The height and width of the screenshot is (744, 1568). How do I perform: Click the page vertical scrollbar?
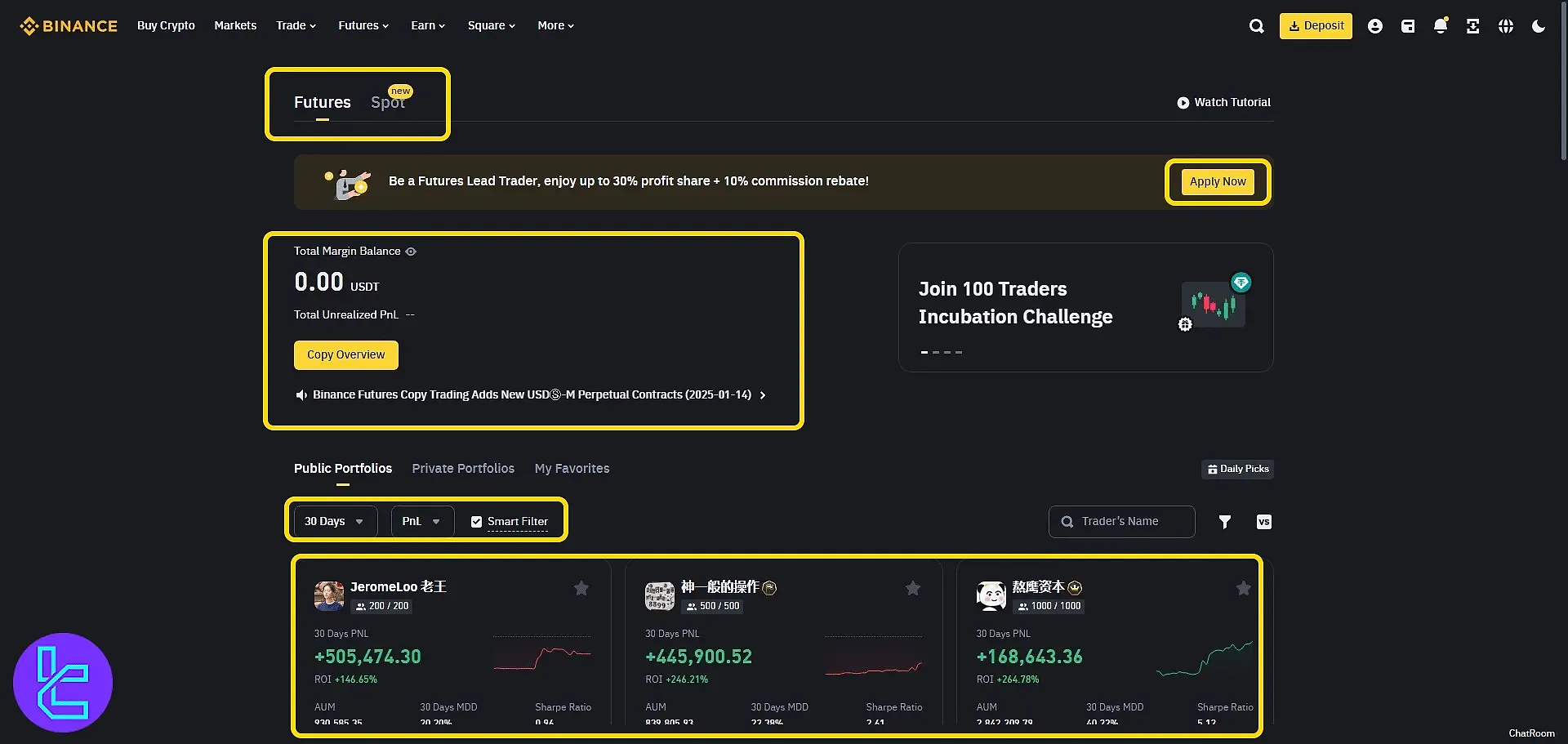coord(1563,82)
